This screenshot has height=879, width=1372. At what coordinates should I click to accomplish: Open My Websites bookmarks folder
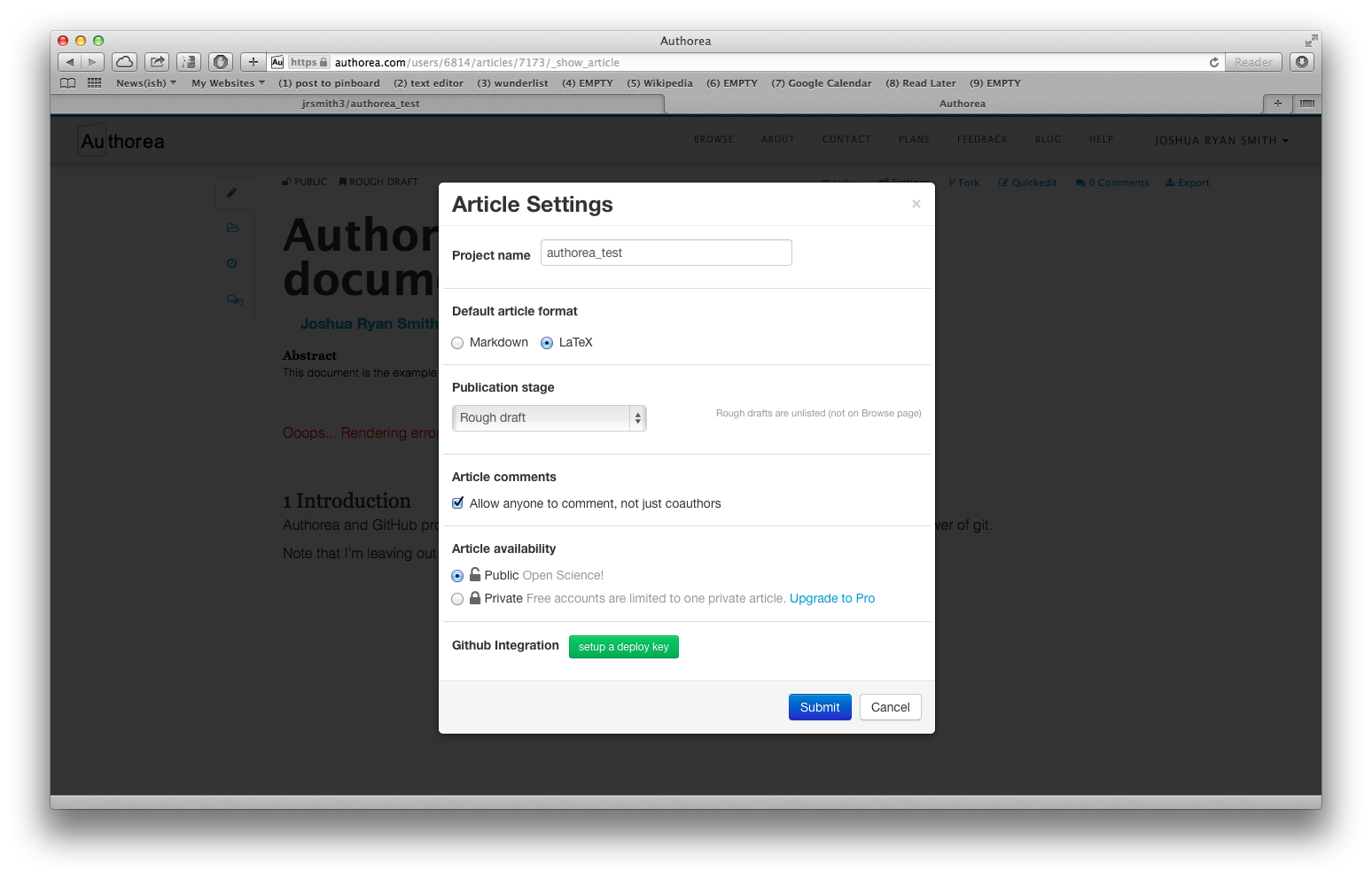(228, 83)
